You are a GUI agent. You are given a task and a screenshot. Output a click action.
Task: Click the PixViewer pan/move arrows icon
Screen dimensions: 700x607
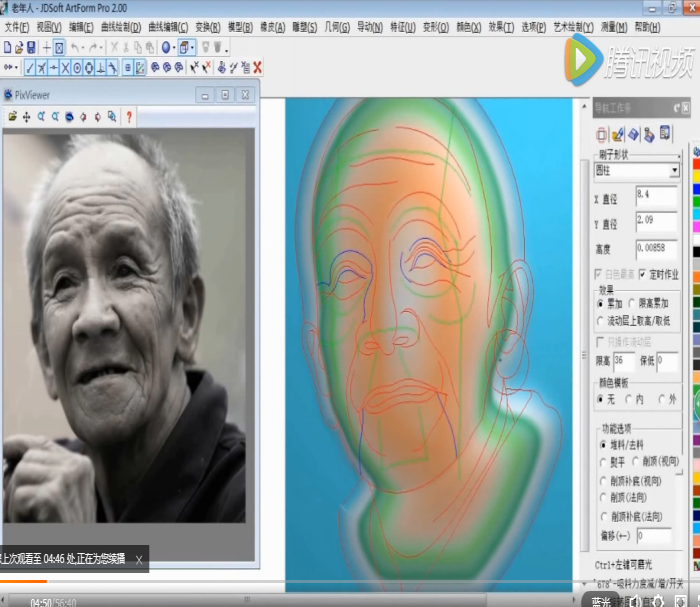point(27,117)
